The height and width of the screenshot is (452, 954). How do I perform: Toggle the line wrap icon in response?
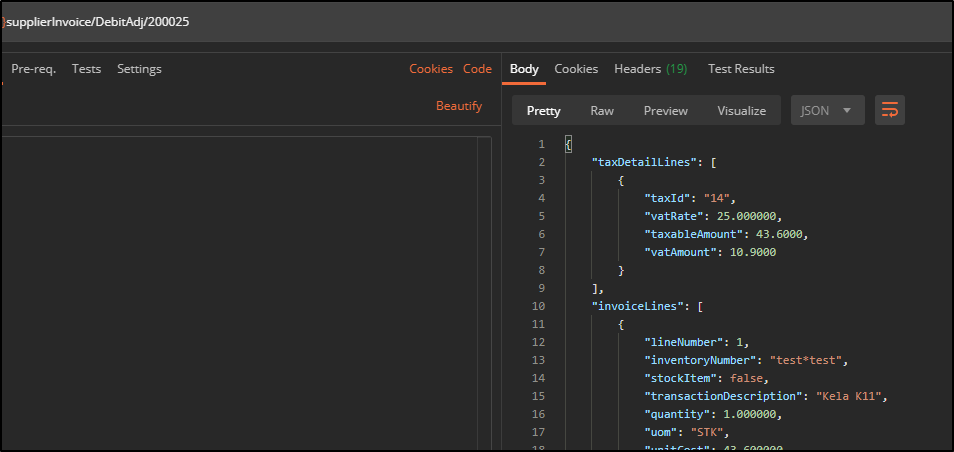[889, 110]
